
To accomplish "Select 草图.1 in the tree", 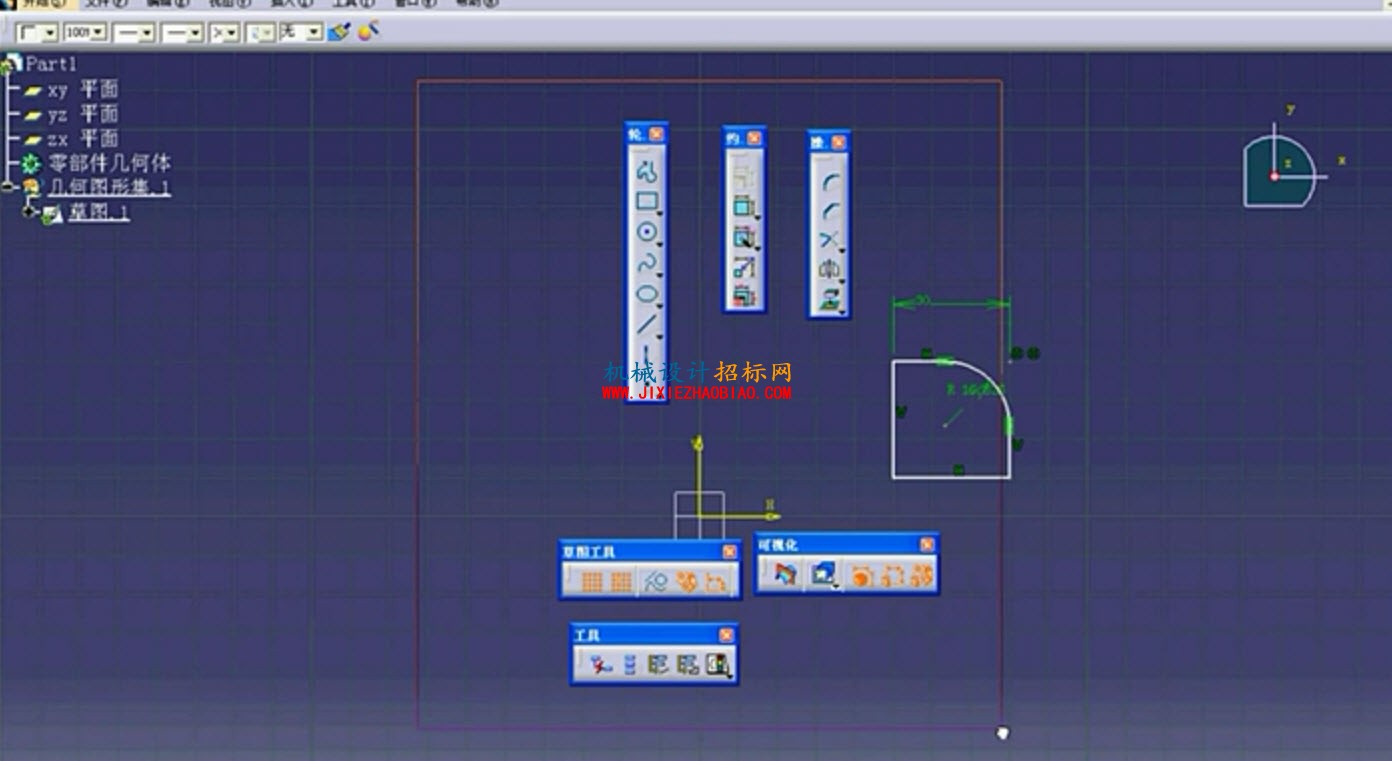I will point(98,212).
